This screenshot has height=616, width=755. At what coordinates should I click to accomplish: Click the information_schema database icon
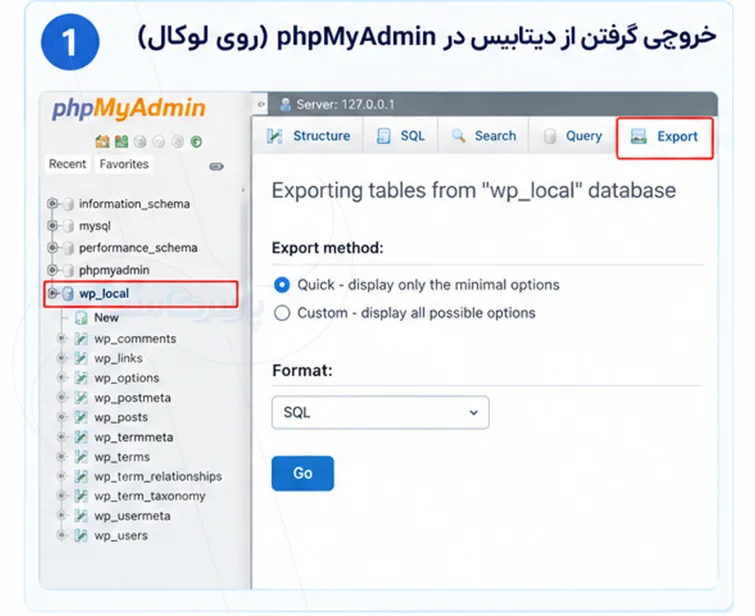pyautogui.click(x=69, y=204)
